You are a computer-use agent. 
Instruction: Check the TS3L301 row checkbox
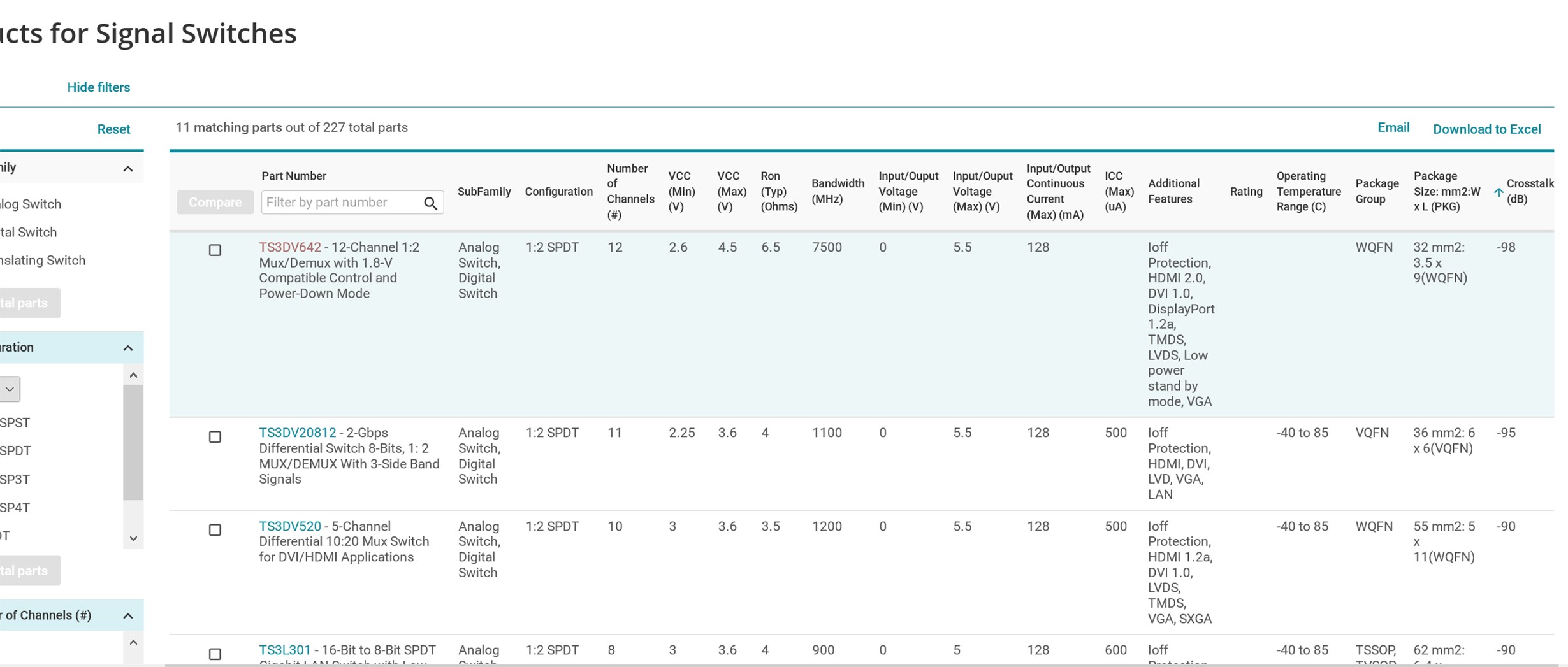coord(215,654)
